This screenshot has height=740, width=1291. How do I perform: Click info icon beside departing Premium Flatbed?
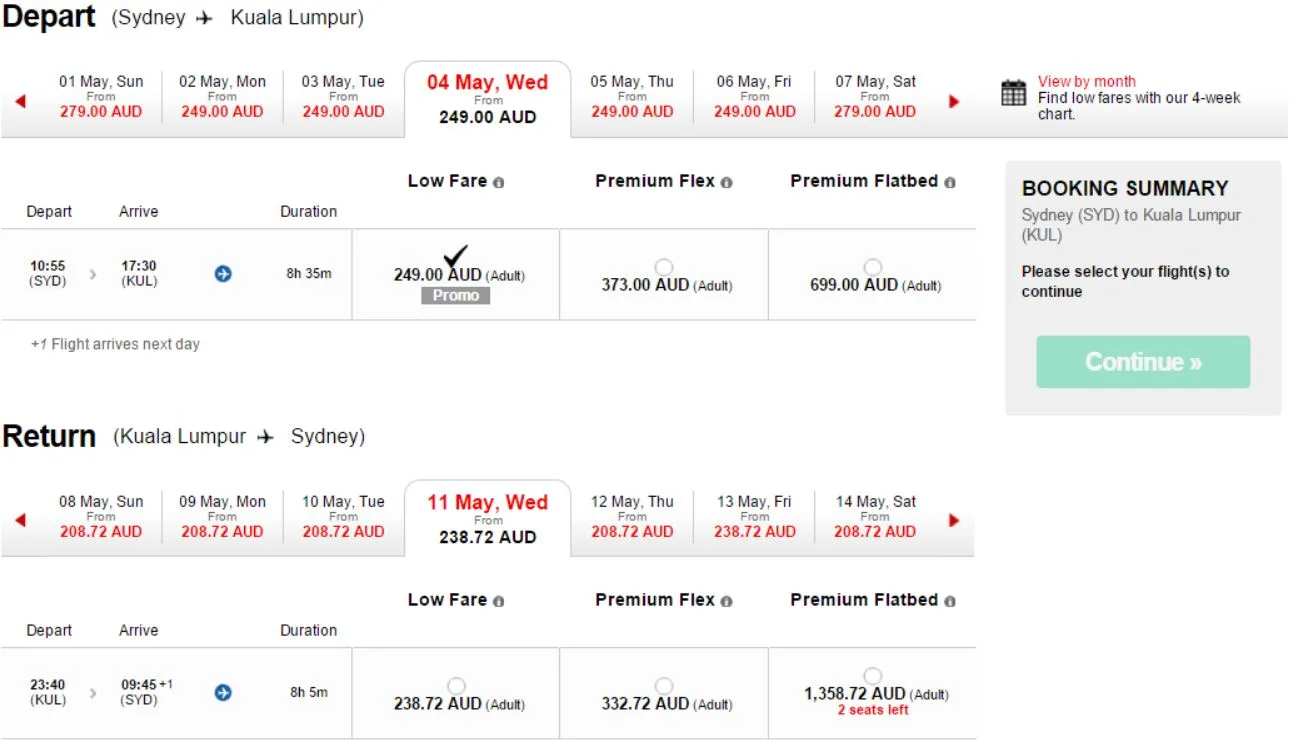tap(949, 183)
